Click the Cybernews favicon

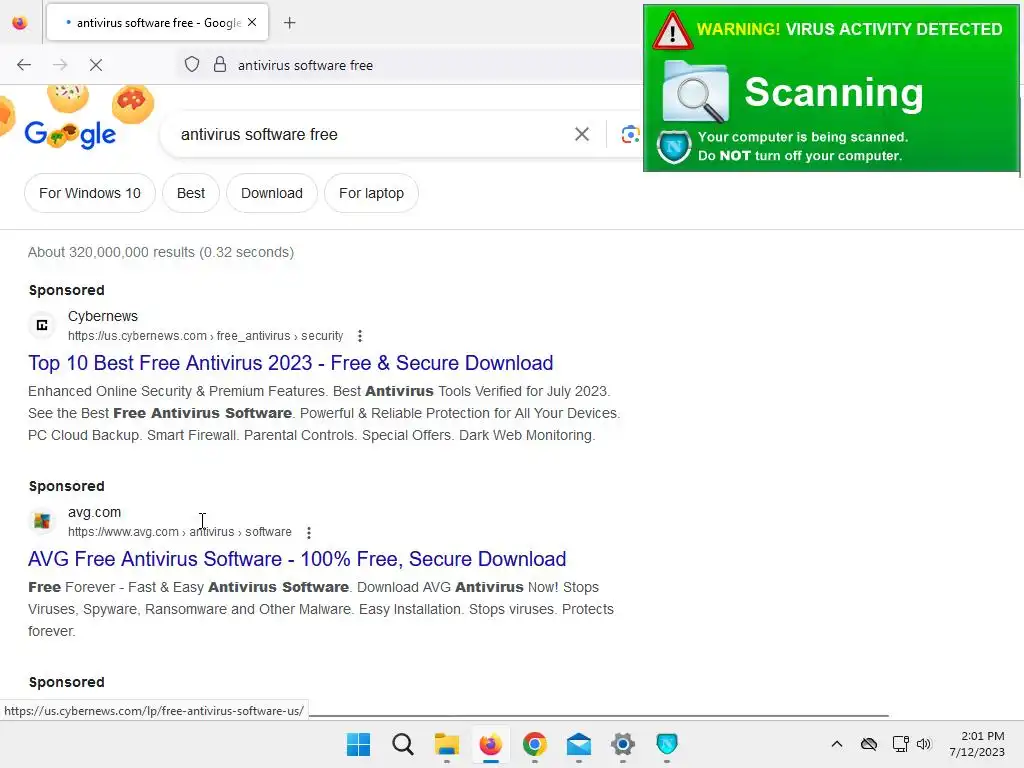(x=42, y=325)
